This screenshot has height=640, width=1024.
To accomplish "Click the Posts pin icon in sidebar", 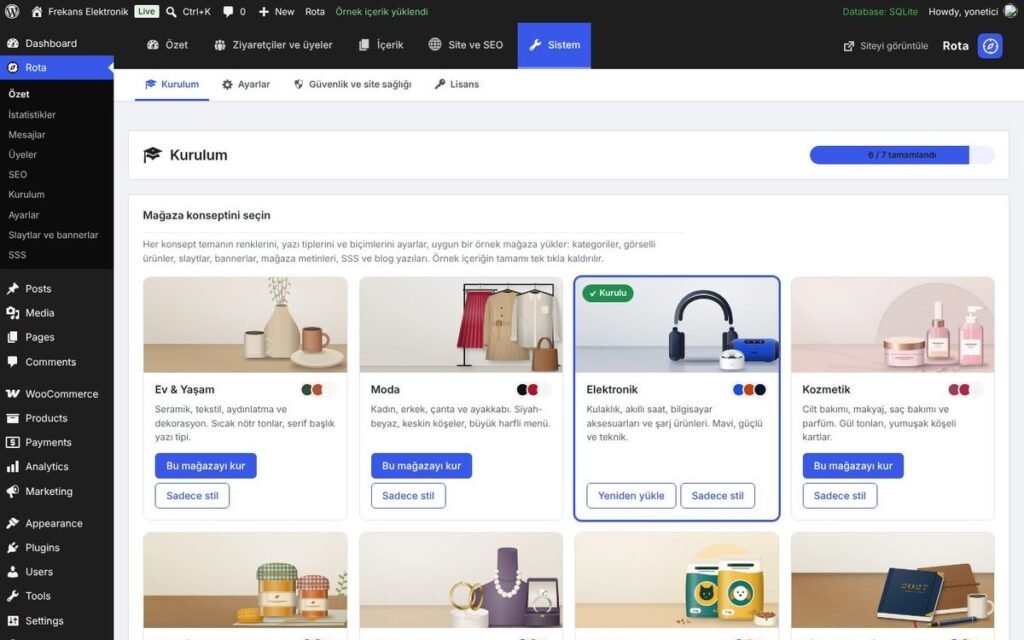I will pyautogui.click(x=12, y=288).
